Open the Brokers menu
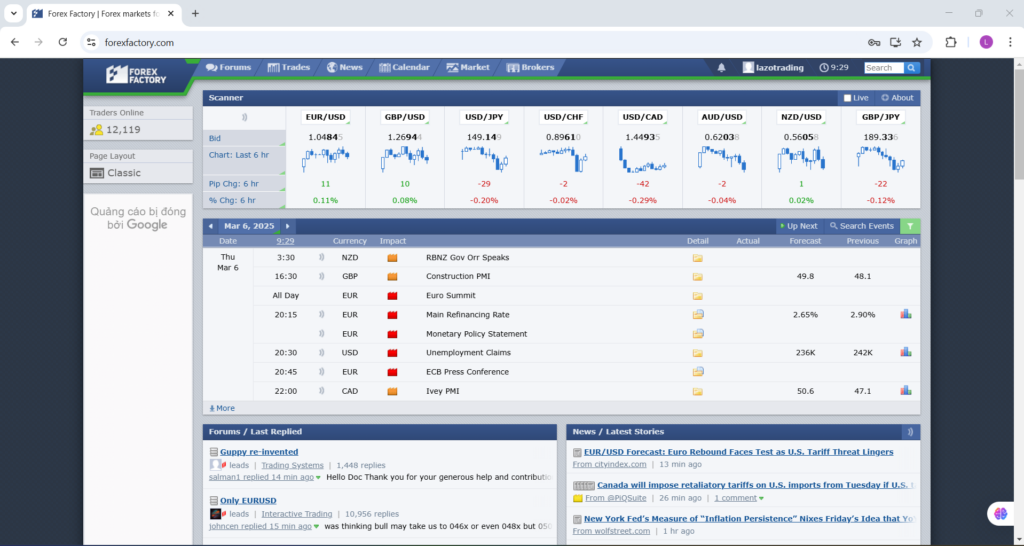The height and width of the screenshot is (546, 1024). (530, 67)
